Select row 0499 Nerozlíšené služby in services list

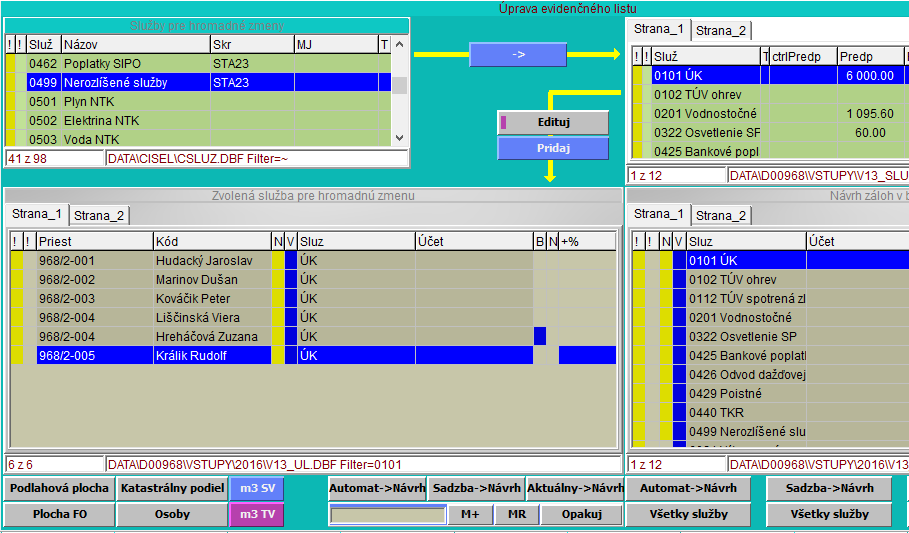[198, 82]
